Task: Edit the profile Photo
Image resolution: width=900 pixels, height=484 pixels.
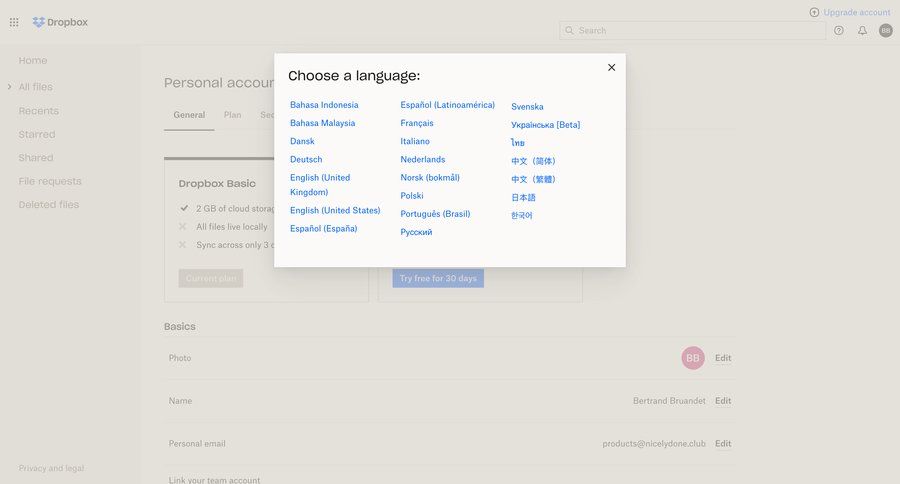Action: tap(723, 358)
